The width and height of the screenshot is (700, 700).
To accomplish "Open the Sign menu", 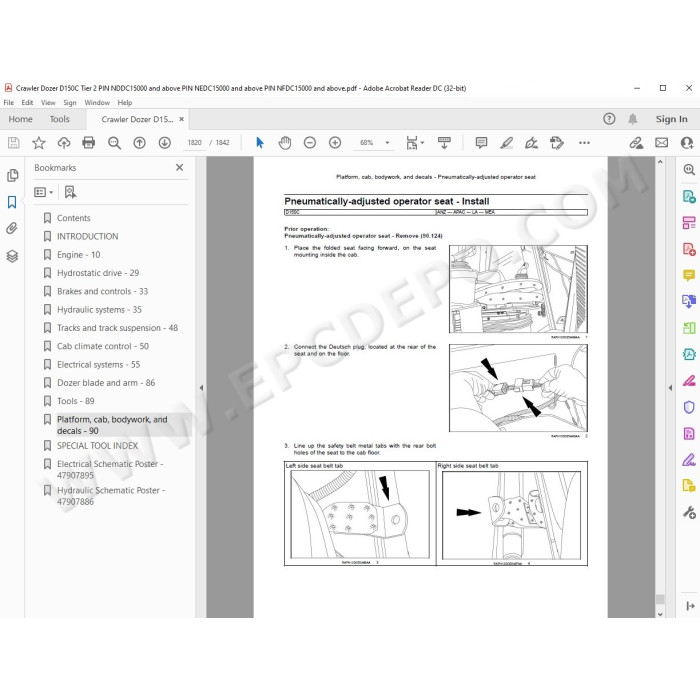I will (x=70, y=103).
